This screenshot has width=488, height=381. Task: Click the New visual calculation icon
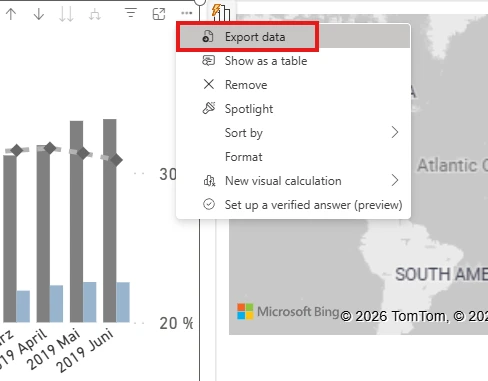209,181
